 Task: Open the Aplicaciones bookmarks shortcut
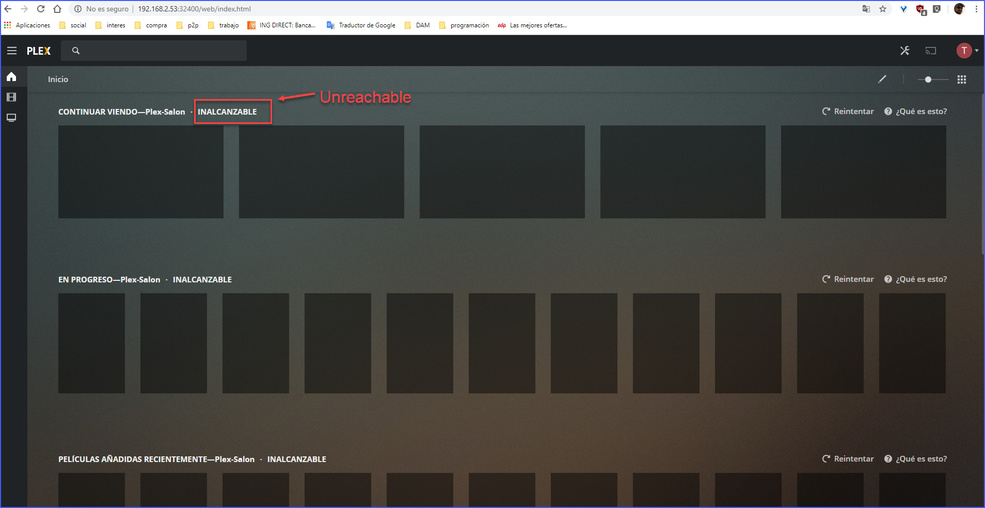[x=26, y=25]
